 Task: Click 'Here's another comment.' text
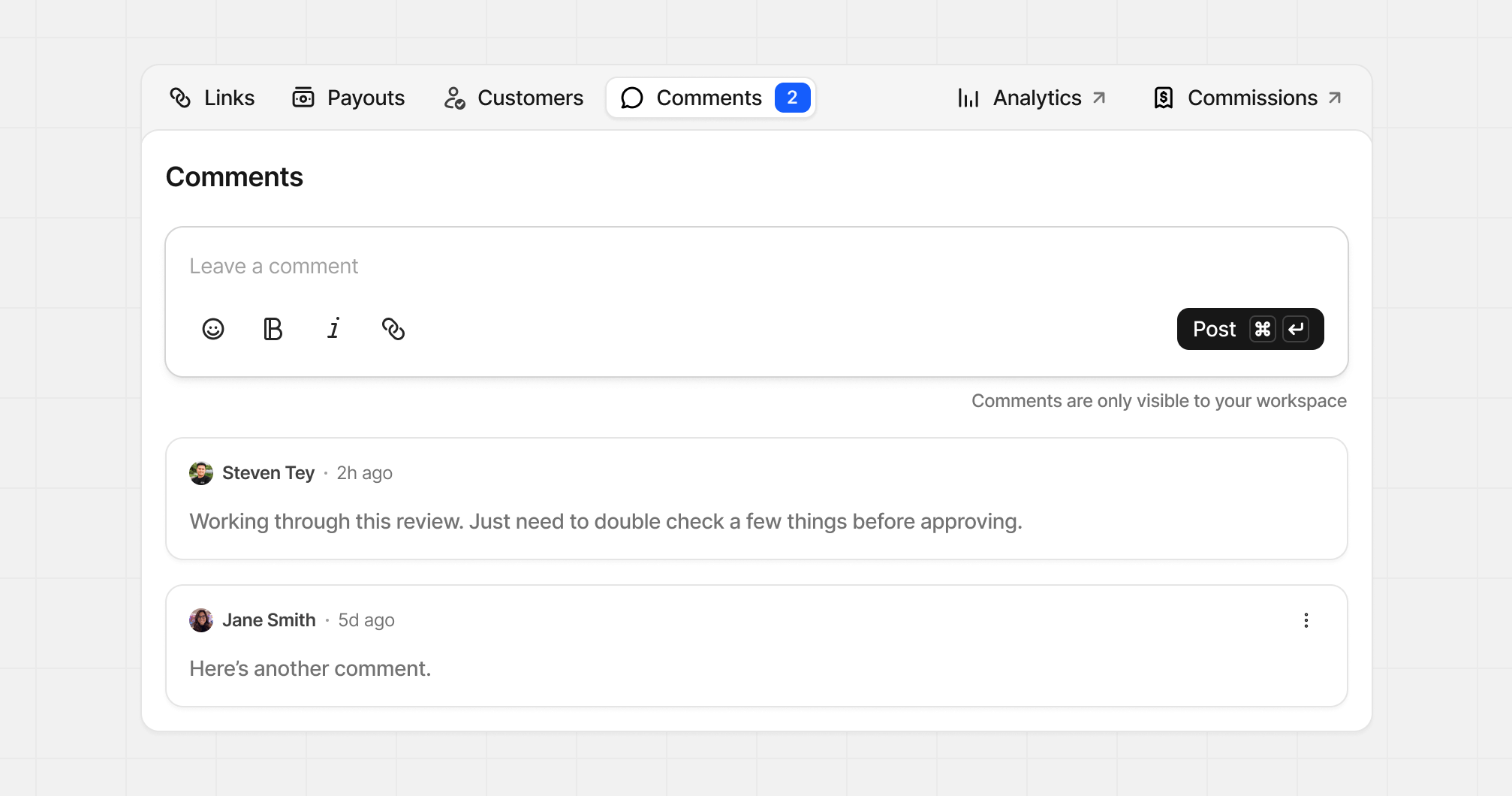coord(310,668)
